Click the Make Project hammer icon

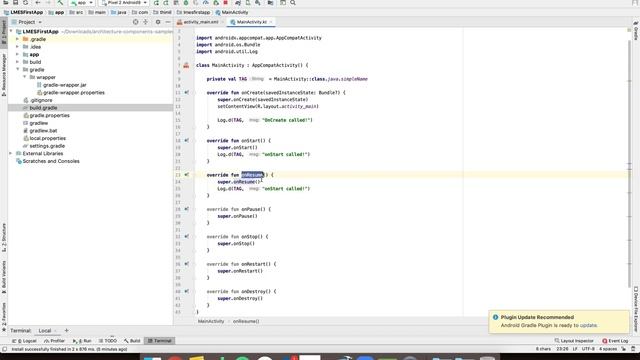click(x=60, y=3)
